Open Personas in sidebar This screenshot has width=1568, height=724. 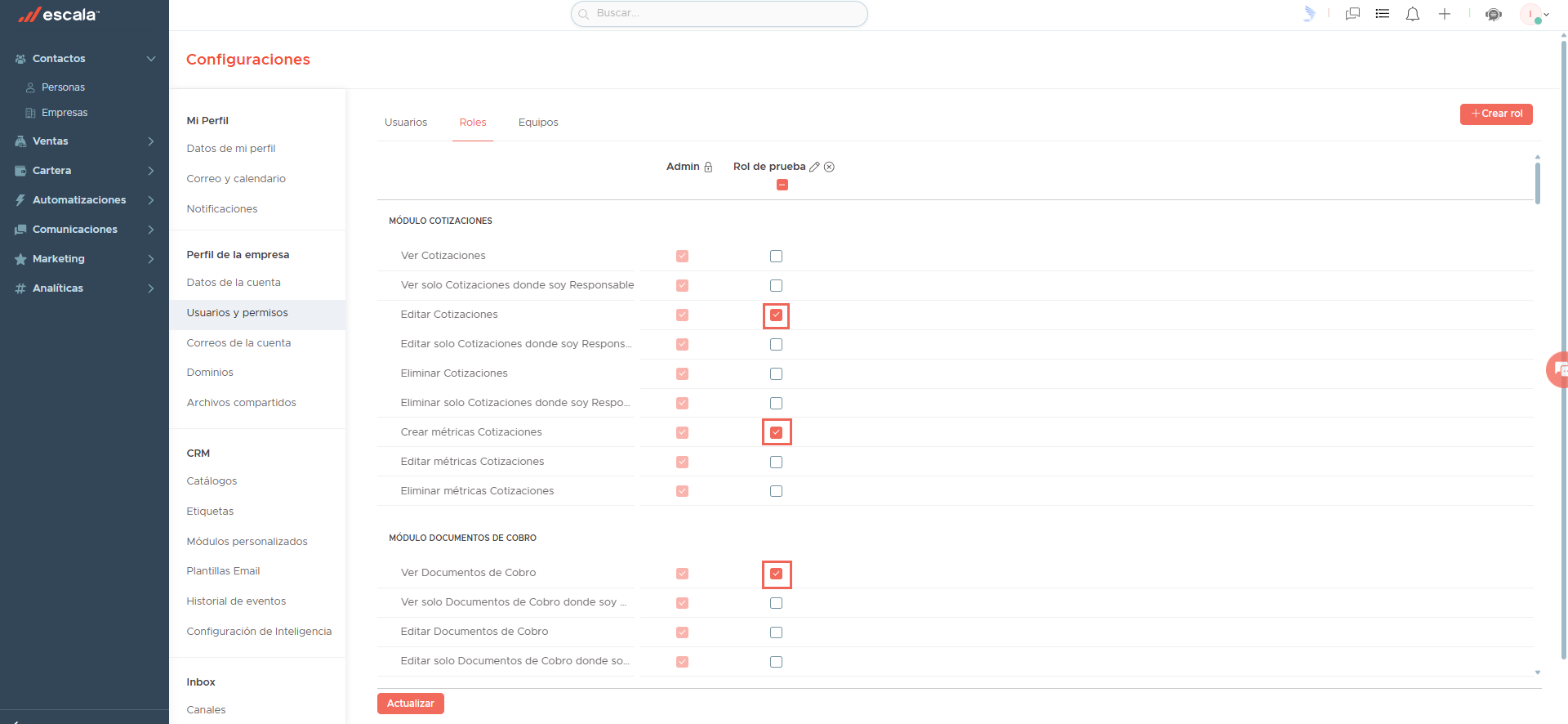(63, 87)
